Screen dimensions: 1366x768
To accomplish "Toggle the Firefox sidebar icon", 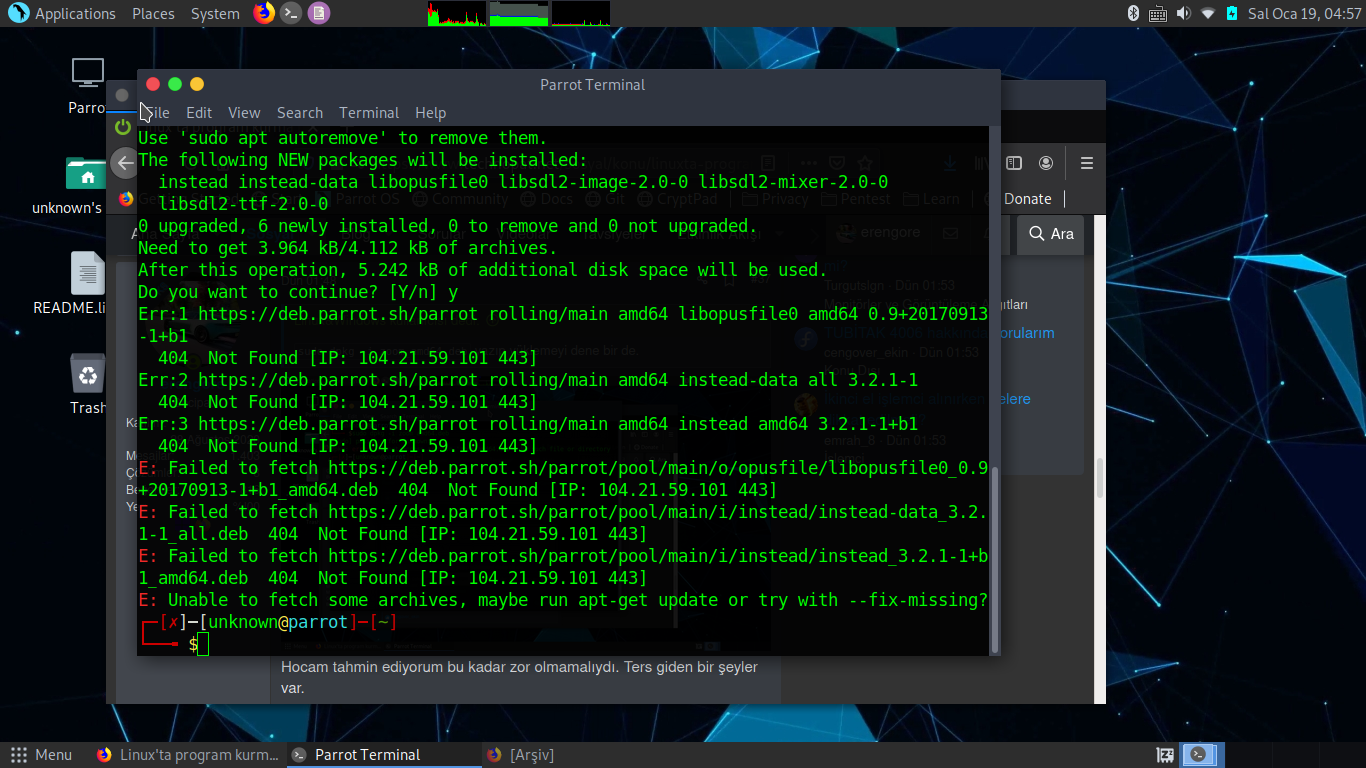I will point(1014,163).
